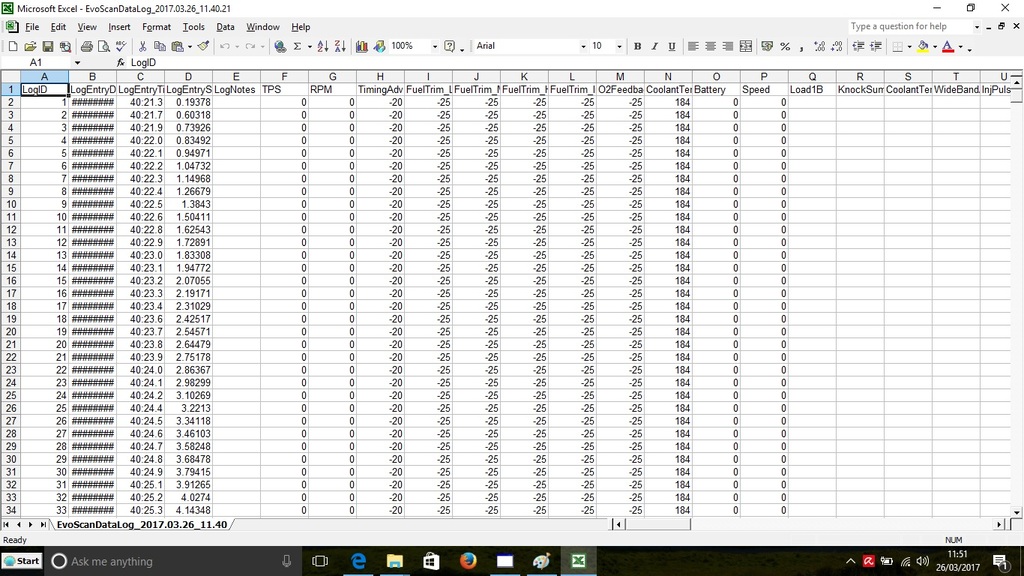Apply percent style formatting

(785, 46)
